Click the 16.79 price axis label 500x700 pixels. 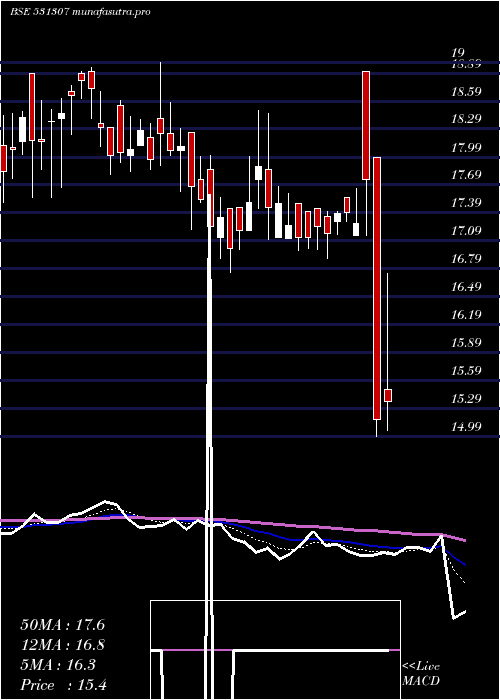(x=466, y=259)
